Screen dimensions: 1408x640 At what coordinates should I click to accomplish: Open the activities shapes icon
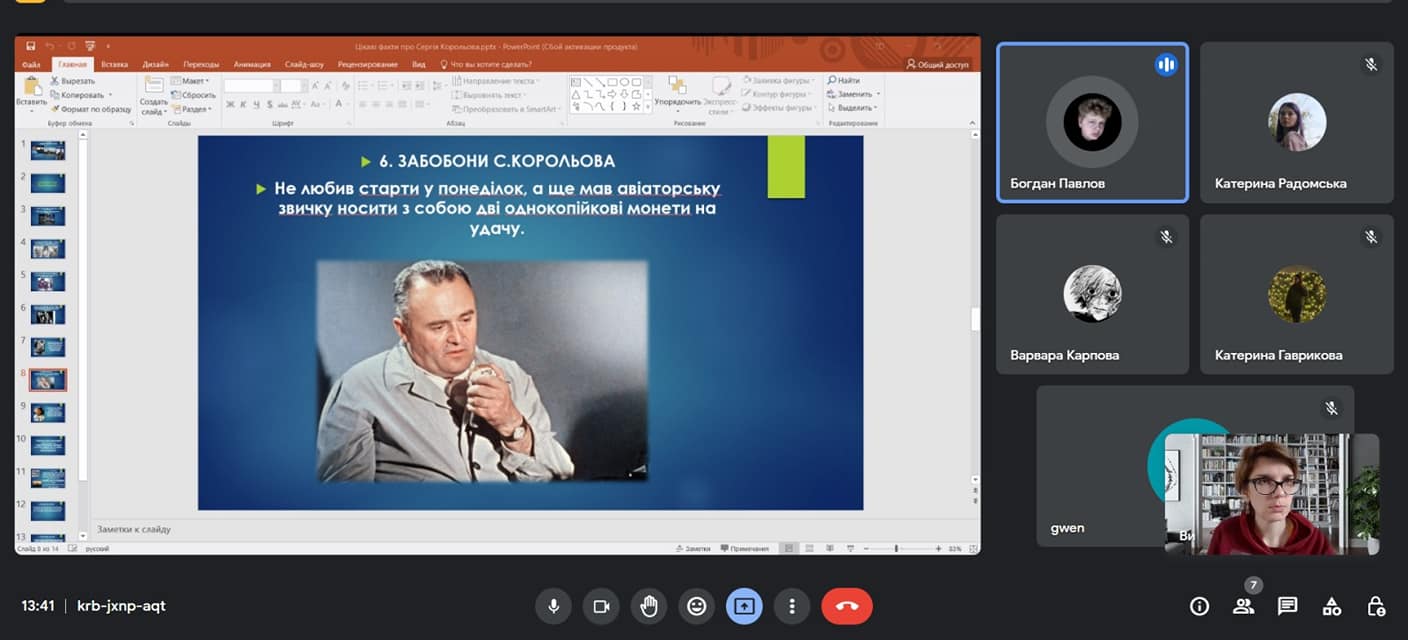1332,606
